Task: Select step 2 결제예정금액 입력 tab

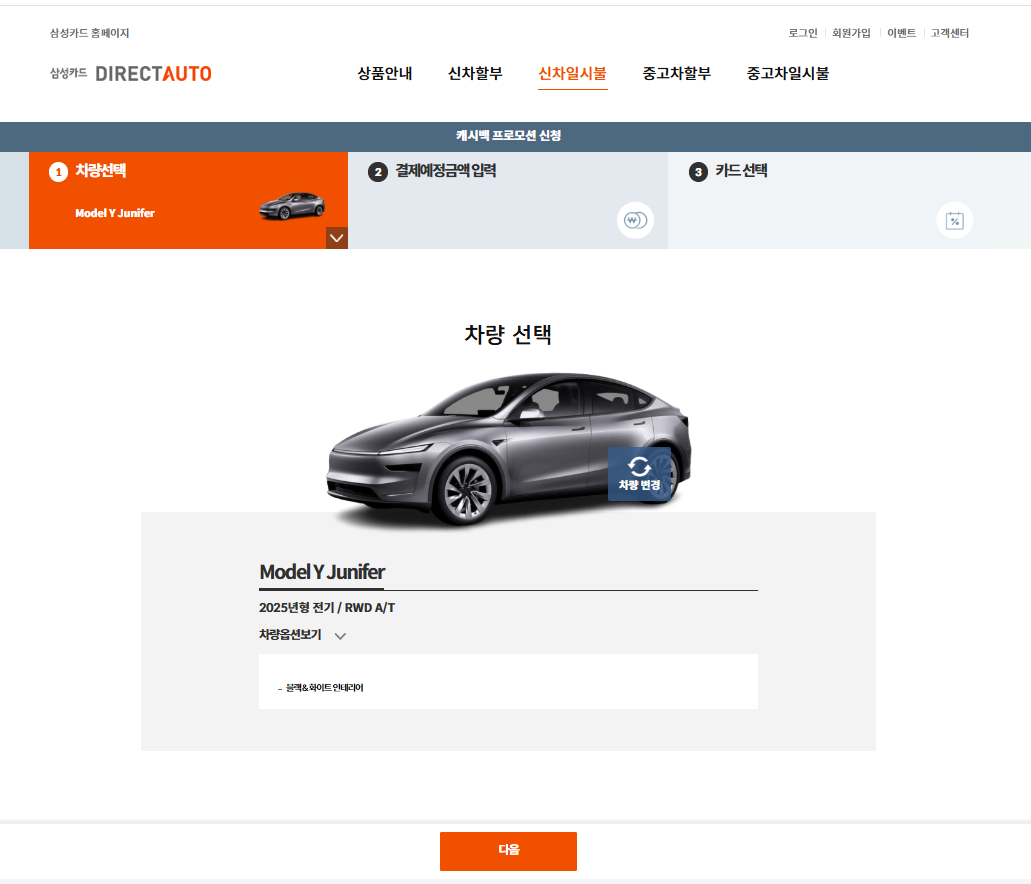Action: click(x=508, y=201)
